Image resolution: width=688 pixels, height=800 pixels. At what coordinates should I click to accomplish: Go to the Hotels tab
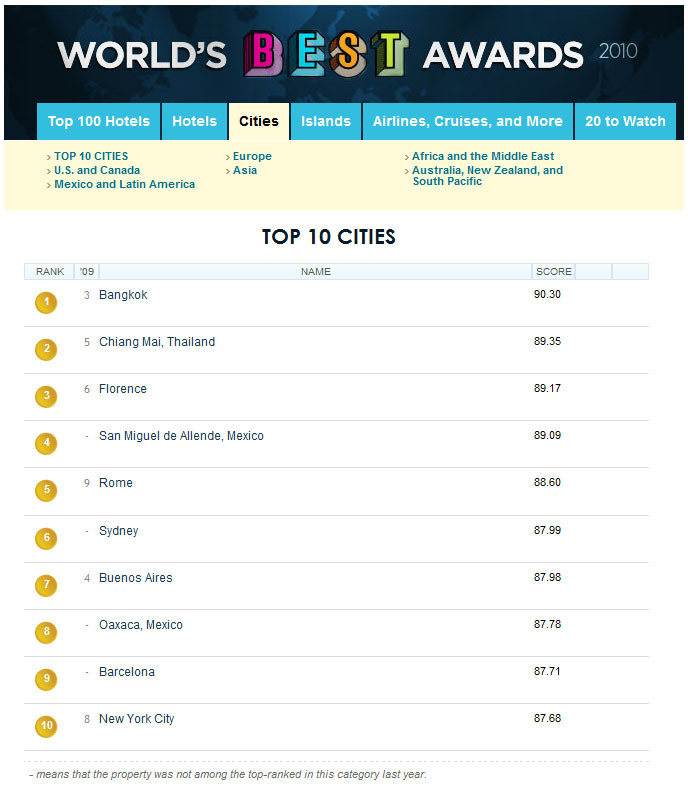[x=194, y=121]
